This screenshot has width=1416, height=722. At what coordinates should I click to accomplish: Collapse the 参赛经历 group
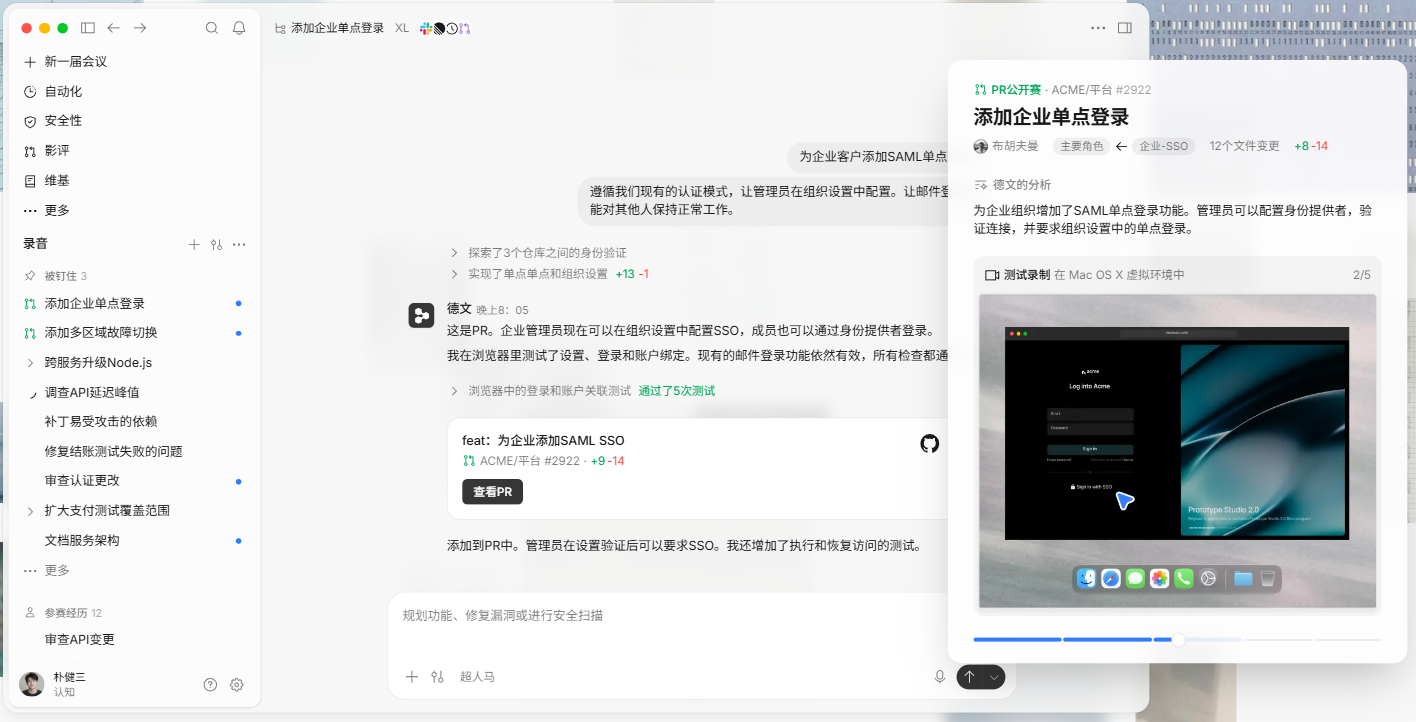[62, 613]
